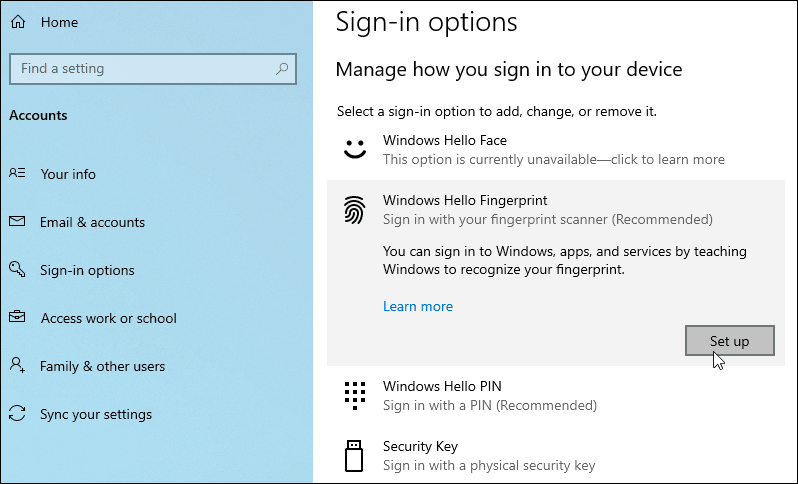Image resolution: width=798 pixels, height=484 pixels.
Task: Click the Security Key USB icon
Action: click(354, 456)
